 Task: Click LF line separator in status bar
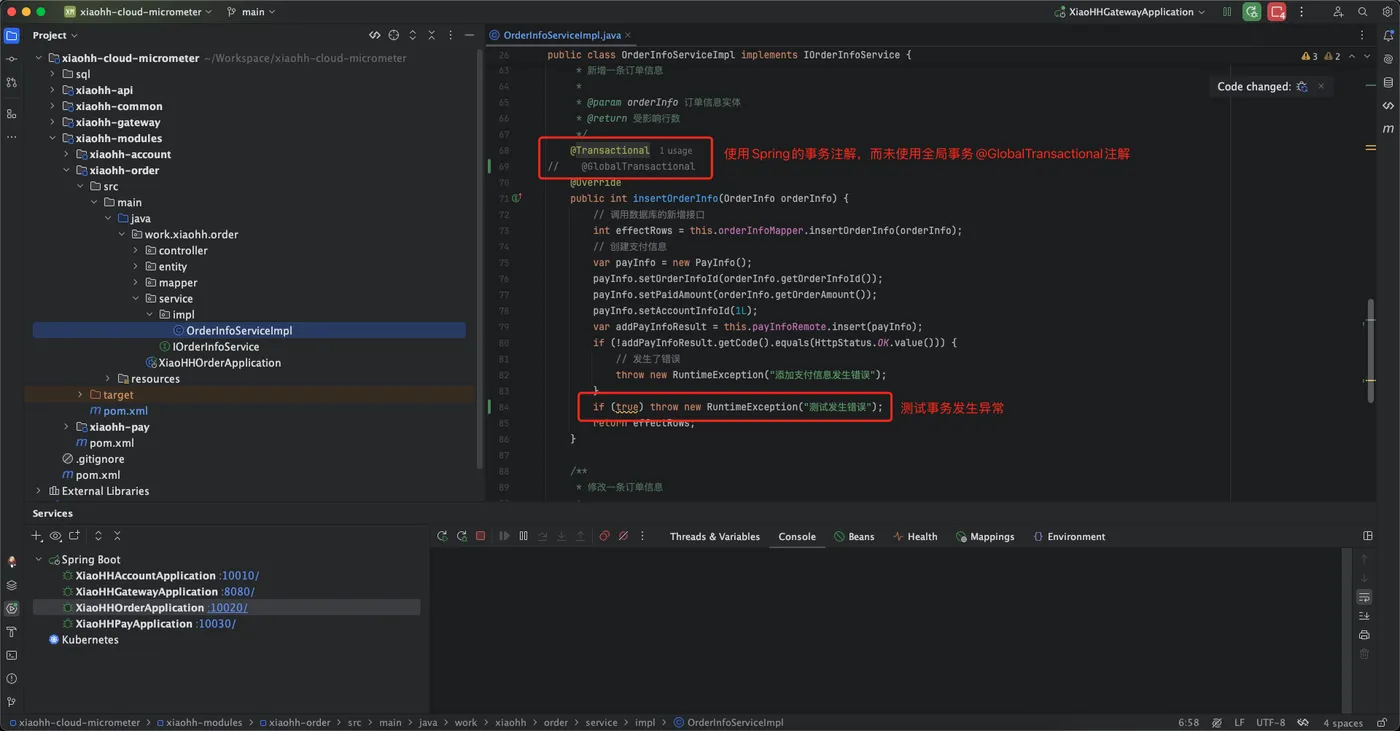click(x=1240, y=722)
